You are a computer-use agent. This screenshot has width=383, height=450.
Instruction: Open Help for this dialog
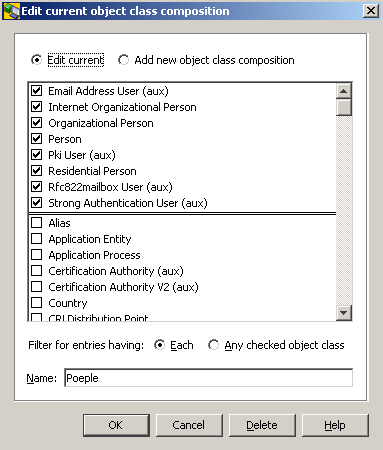pyautogui.click(x=335, y=425)
